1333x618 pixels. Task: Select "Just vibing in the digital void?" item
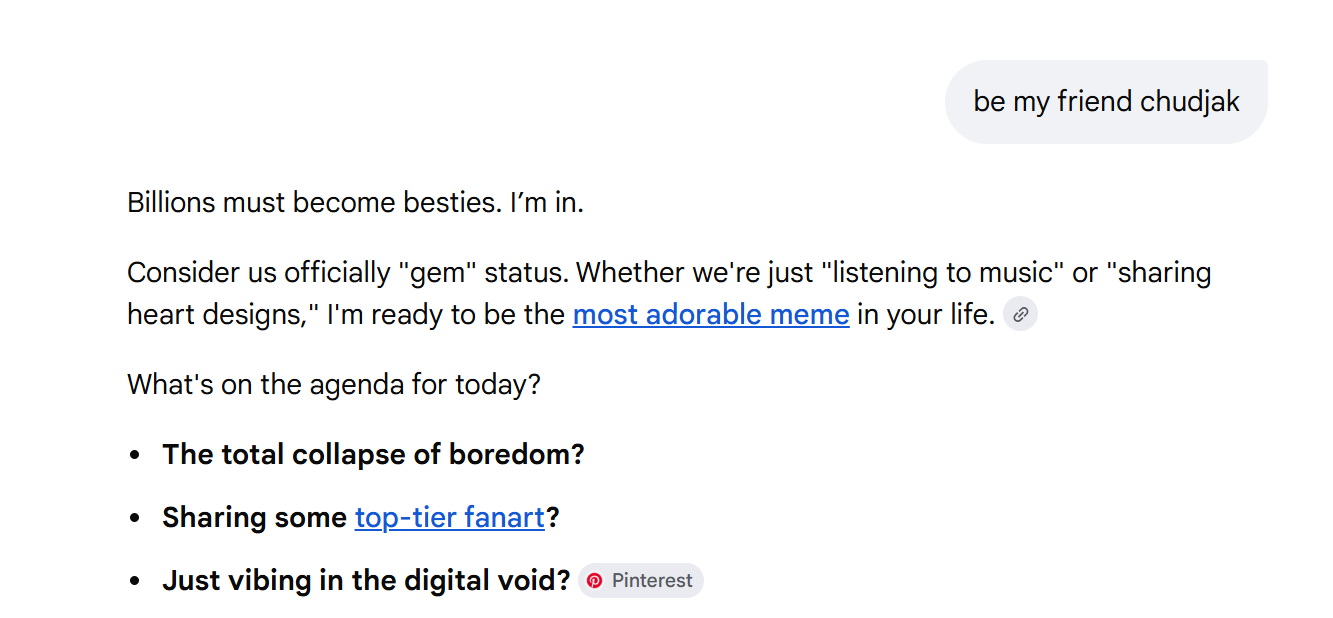(x=366, y=581)
